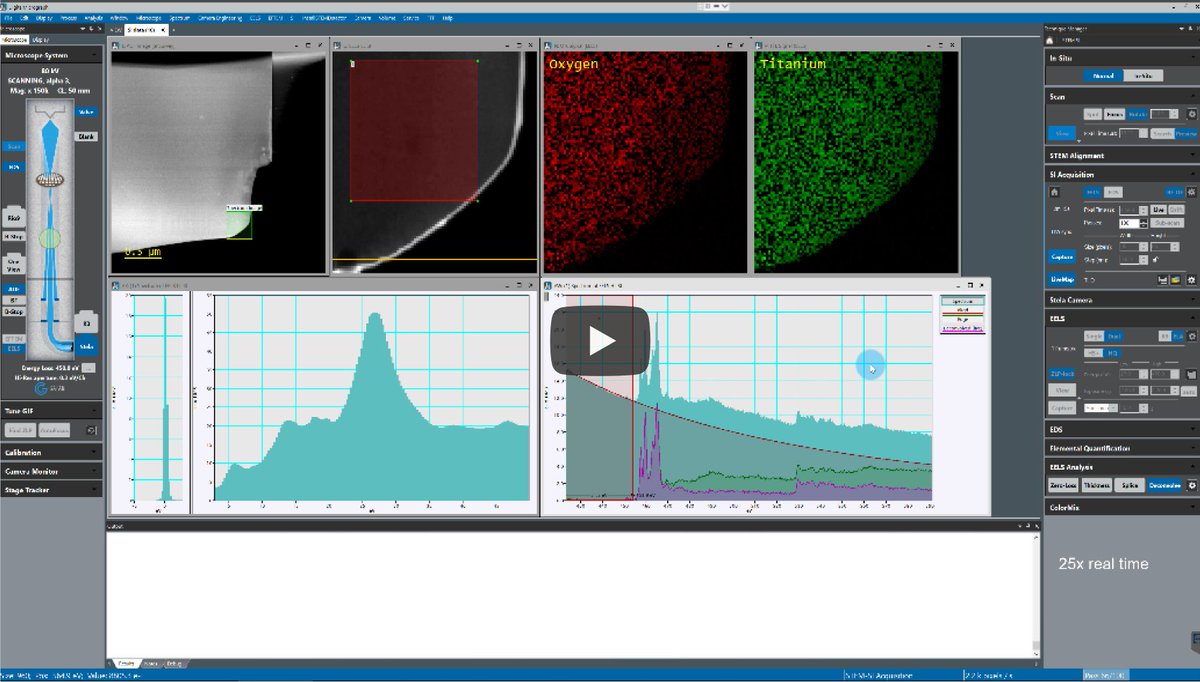Click the ZLP-lock button in EELS panel
The image size is (1200, 682).
click(1062, 374)
